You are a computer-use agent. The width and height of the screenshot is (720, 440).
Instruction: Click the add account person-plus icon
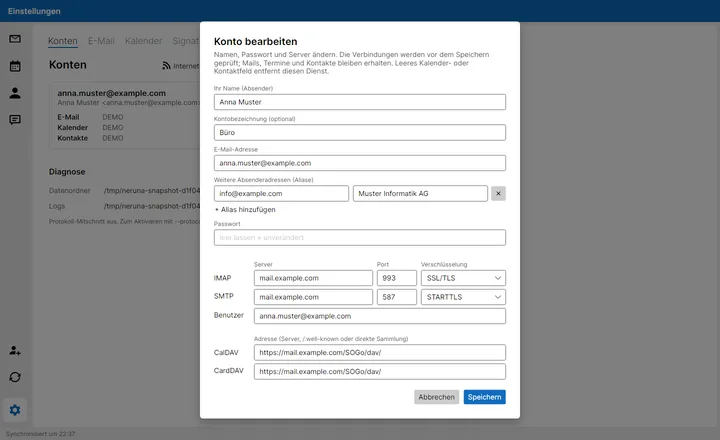pos(15,350)
